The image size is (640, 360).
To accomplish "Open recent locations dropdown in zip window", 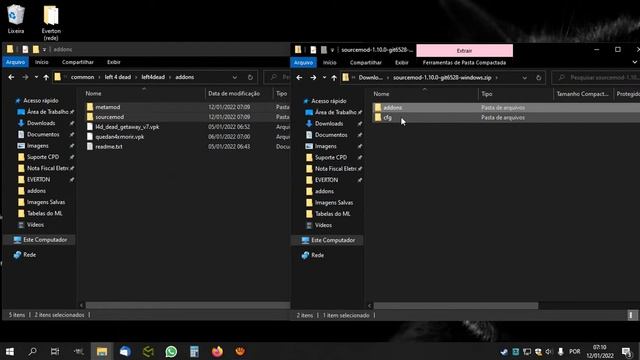I will click(324, 78).
